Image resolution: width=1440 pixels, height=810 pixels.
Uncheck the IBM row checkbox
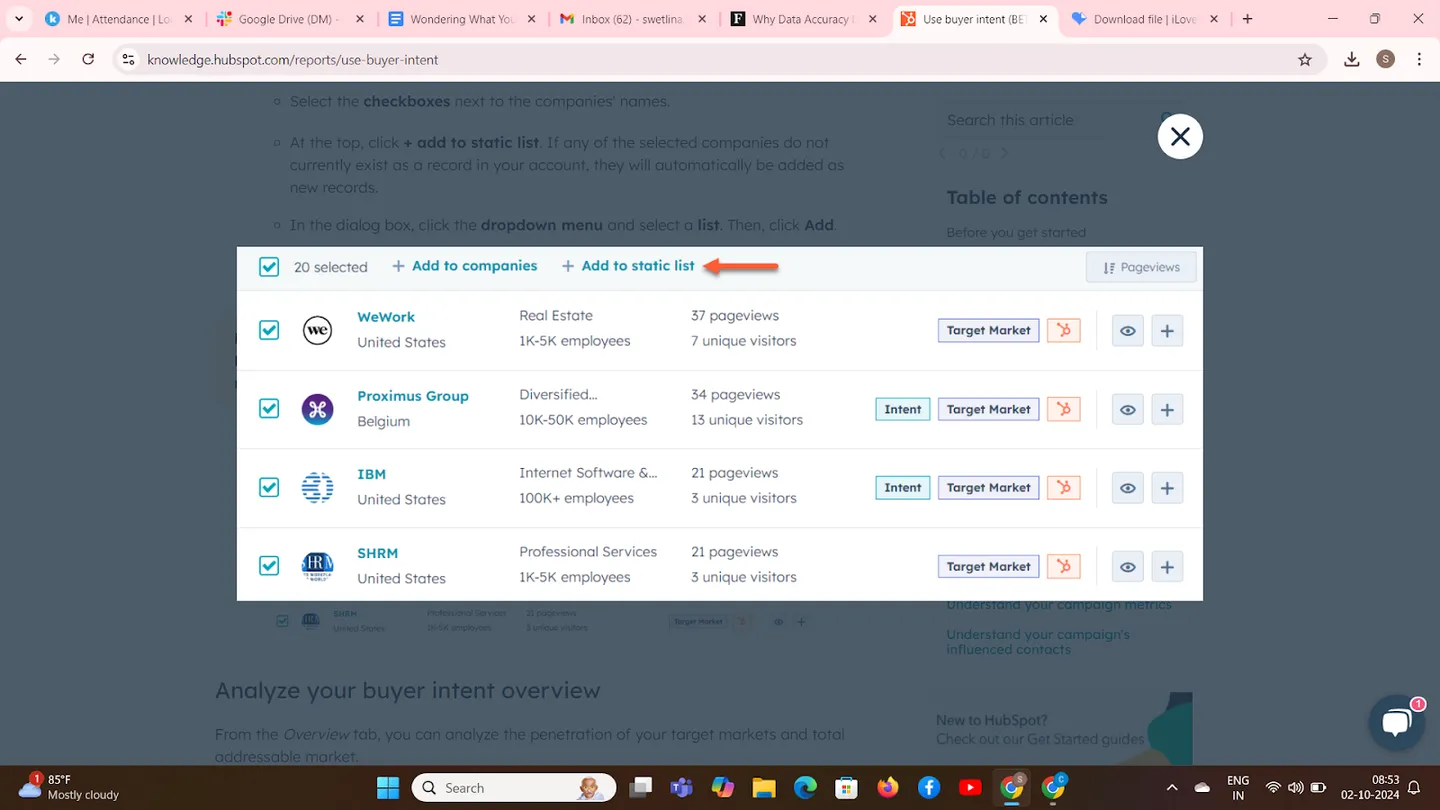tap(269, 487)
